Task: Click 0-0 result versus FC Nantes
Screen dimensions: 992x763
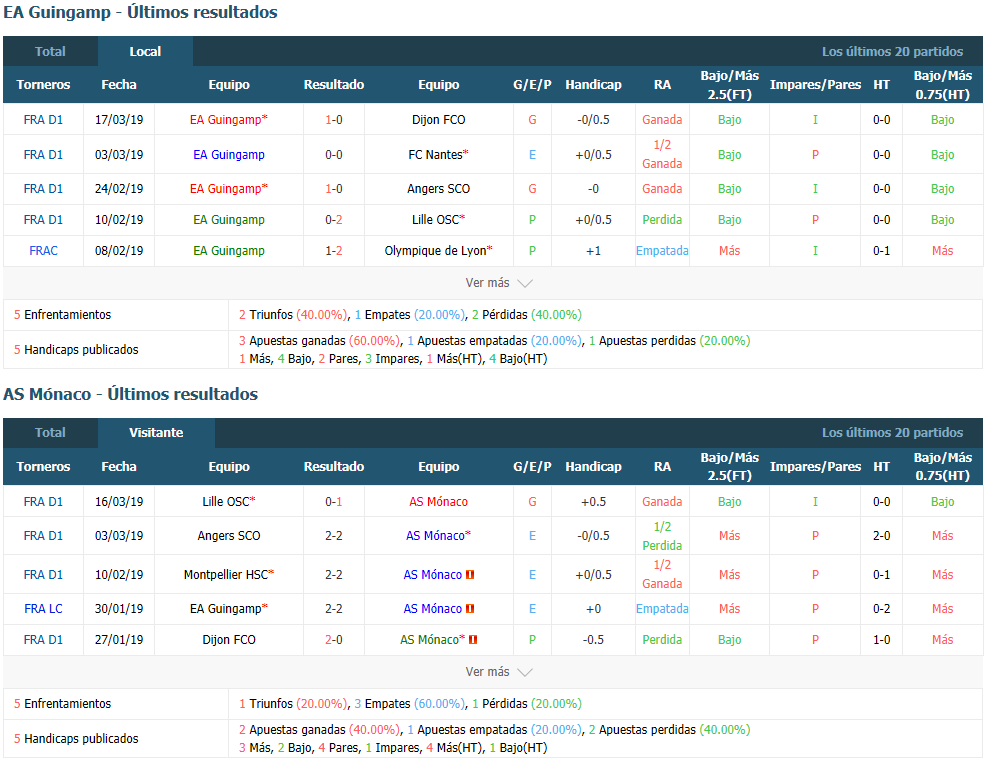Action: (333, 154)
